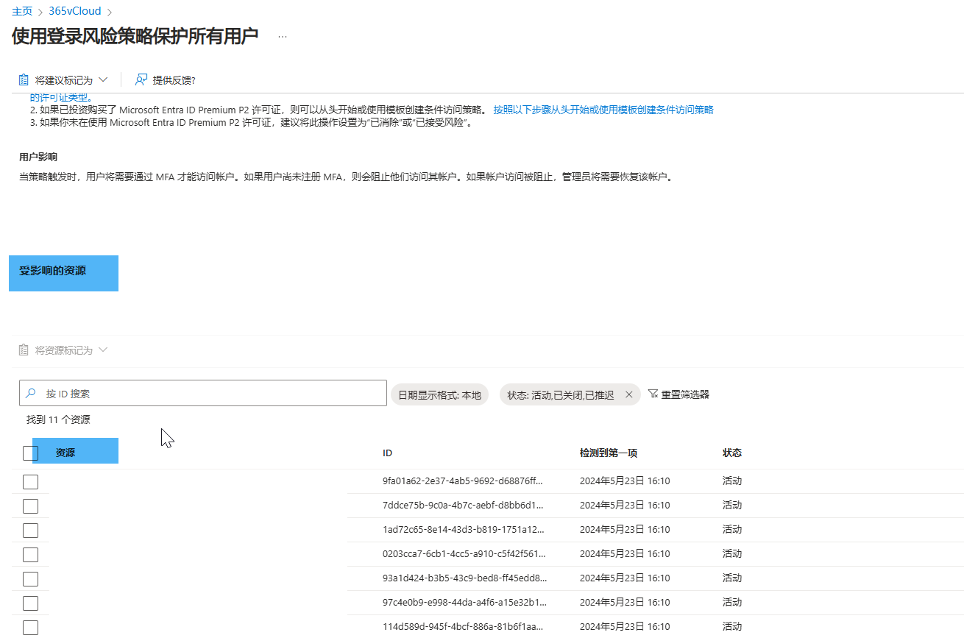Sort by the 资源 column header
Screen dimensions: 964x638
65,452
